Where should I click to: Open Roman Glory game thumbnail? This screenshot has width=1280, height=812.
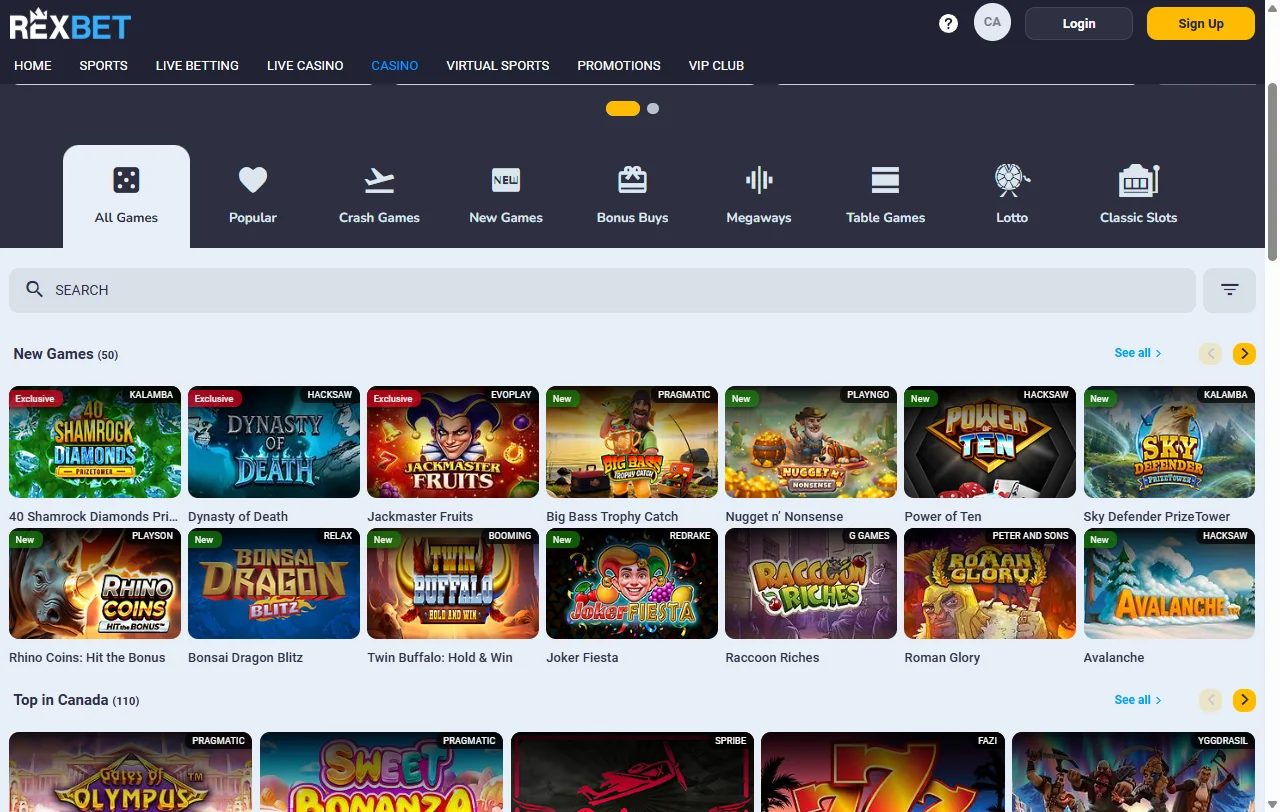click(x=990, y=583)
